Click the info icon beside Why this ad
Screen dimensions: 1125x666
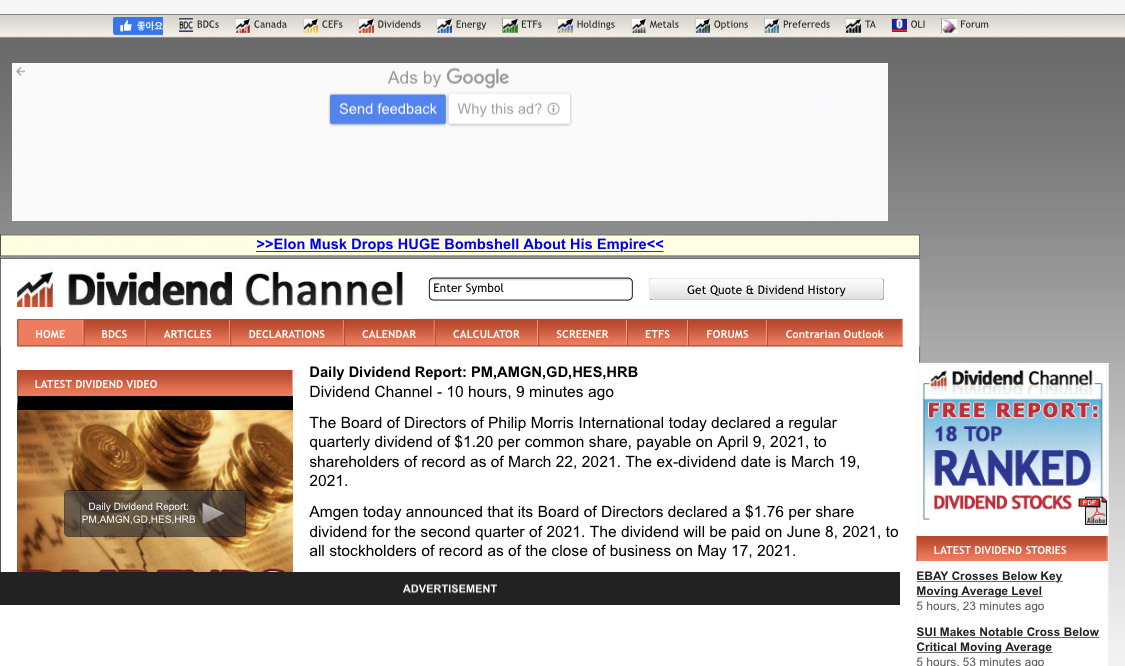554,109
